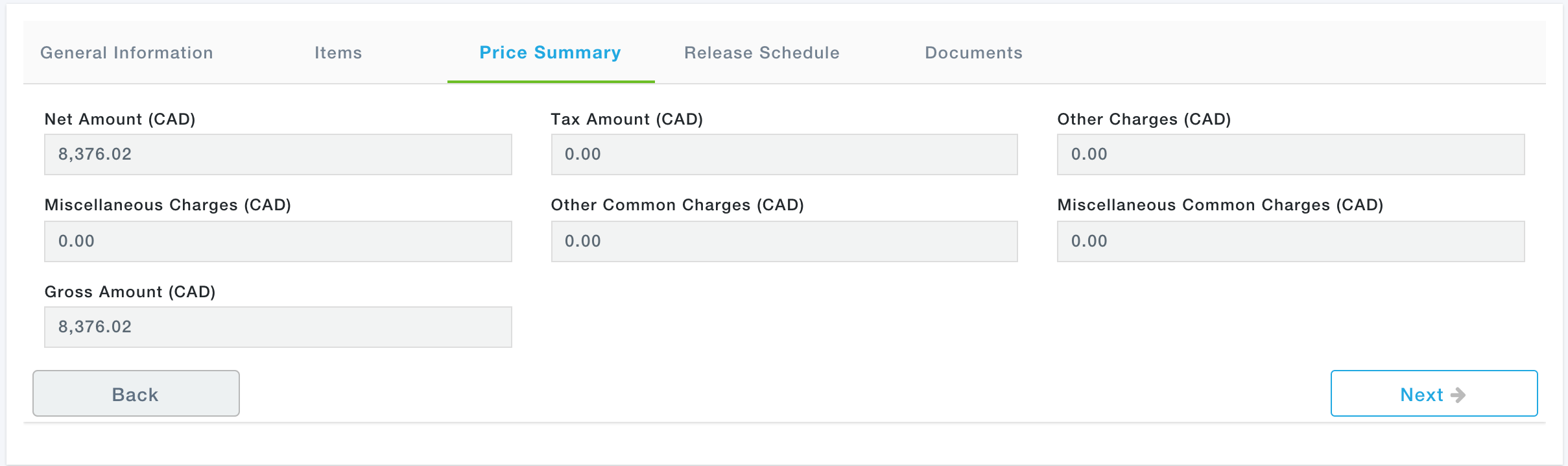The image size is (1568, 466).
Task: Click the Next button text
Action: [1421, 395]
